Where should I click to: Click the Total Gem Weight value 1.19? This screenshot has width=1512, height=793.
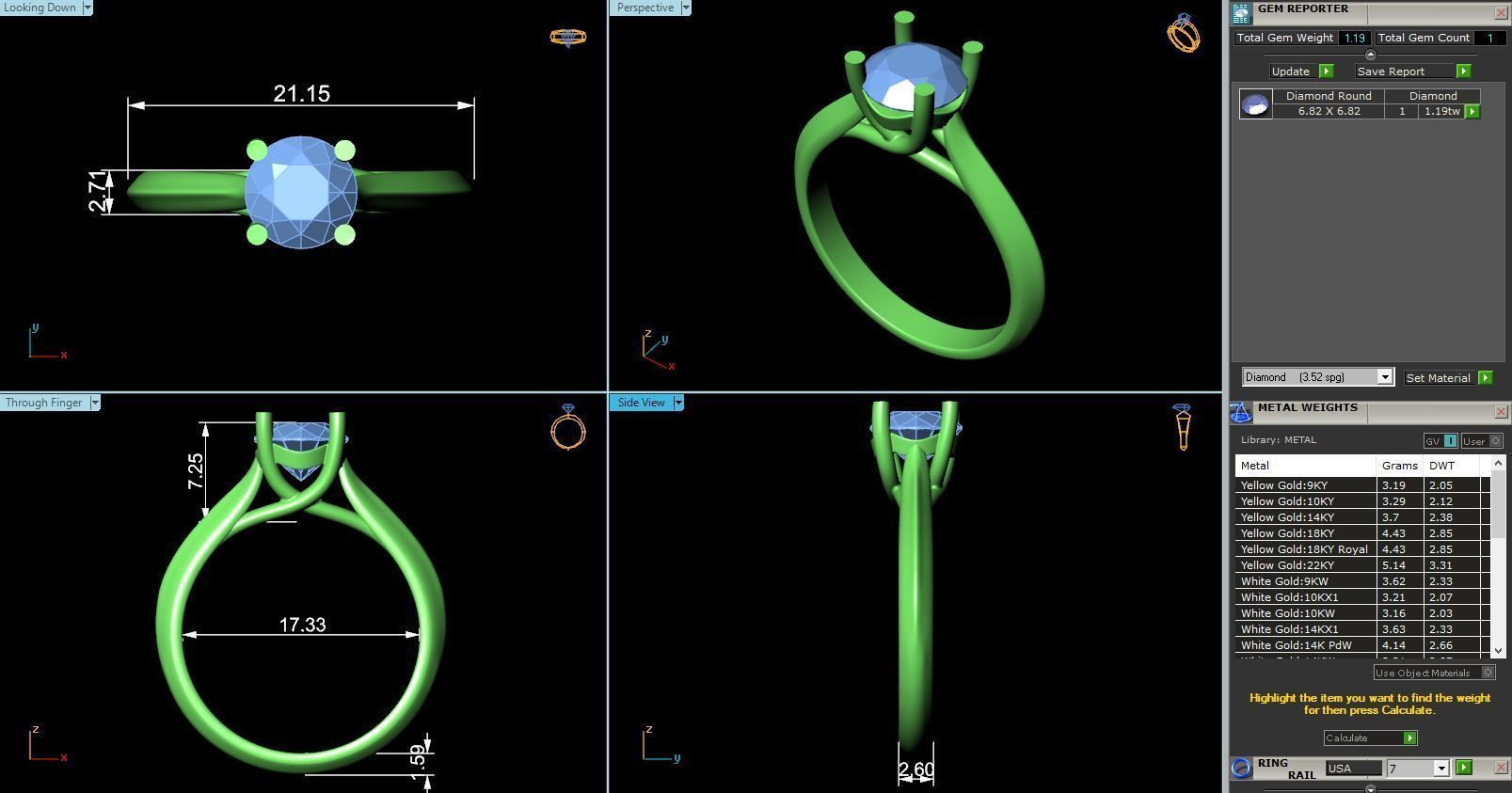pyautogui.click(x=1354, y=38)
